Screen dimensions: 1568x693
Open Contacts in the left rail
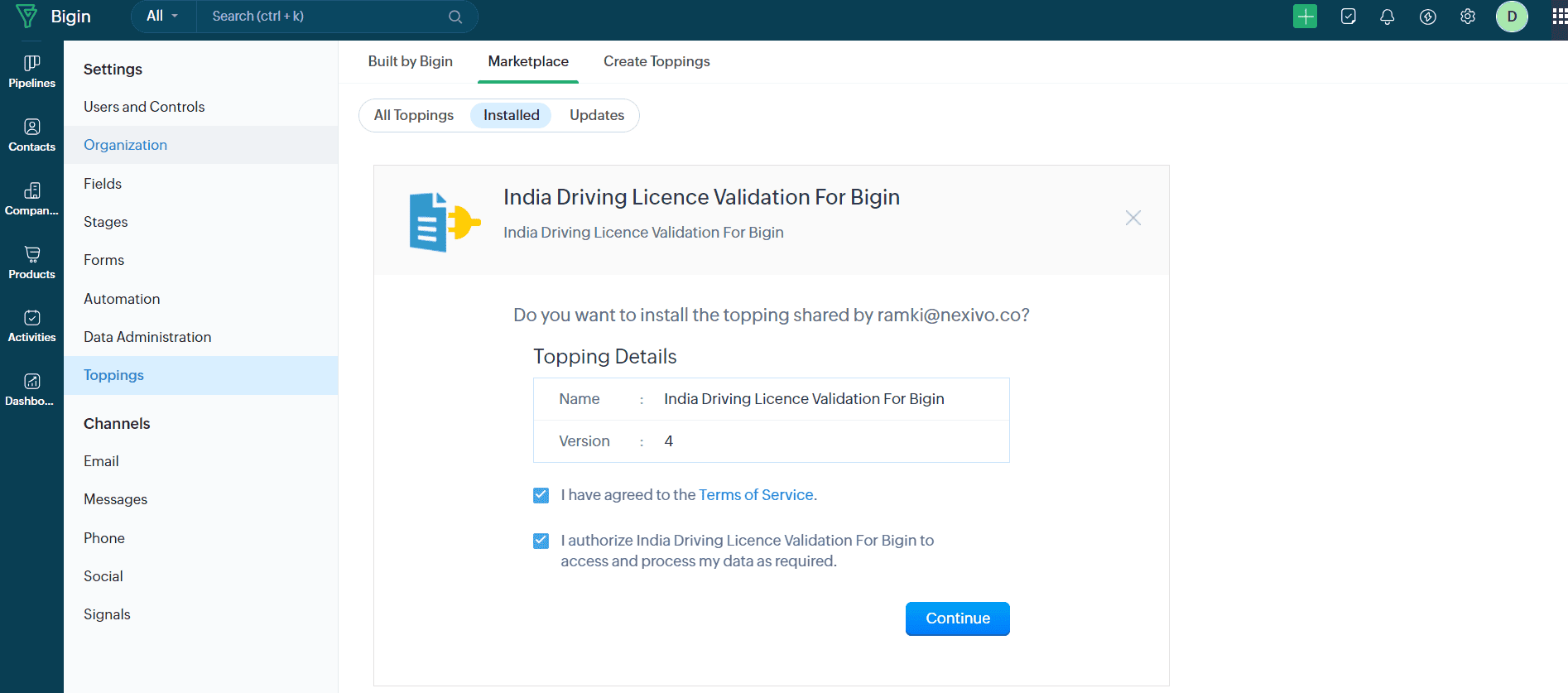(31, 136)
